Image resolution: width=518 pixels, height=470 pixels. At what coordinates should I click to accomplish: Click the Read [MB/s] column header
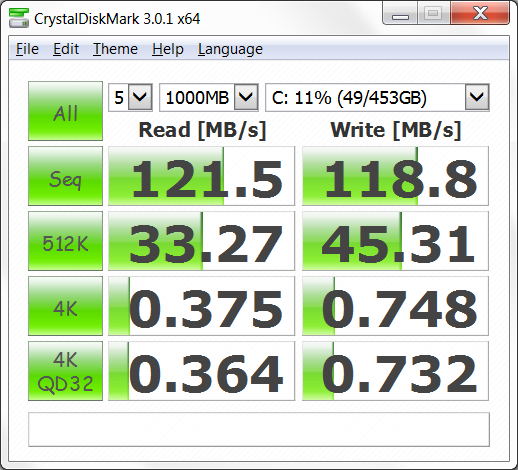(202, 130)
